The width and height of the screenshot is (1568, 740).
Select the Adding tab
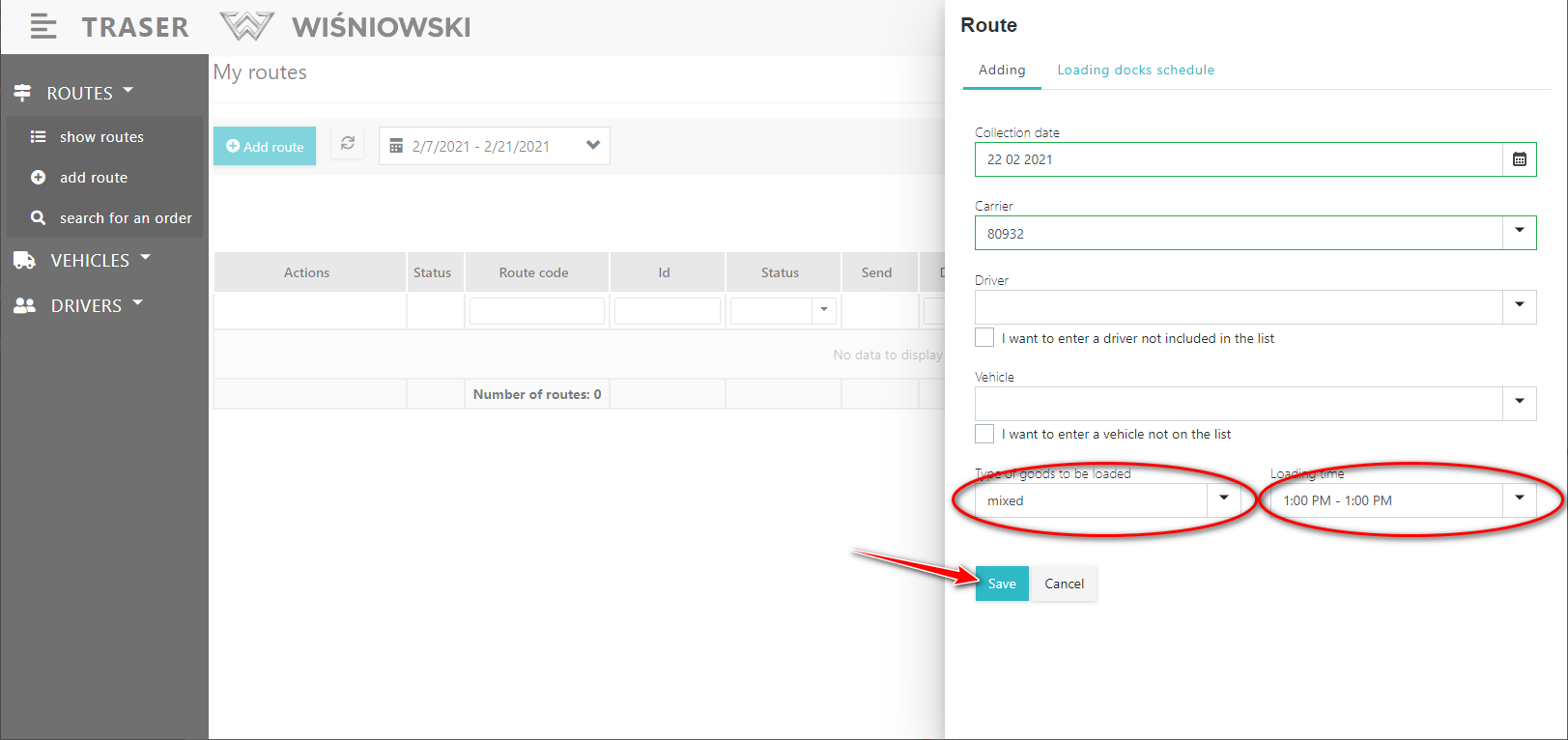click(1002, 70)
